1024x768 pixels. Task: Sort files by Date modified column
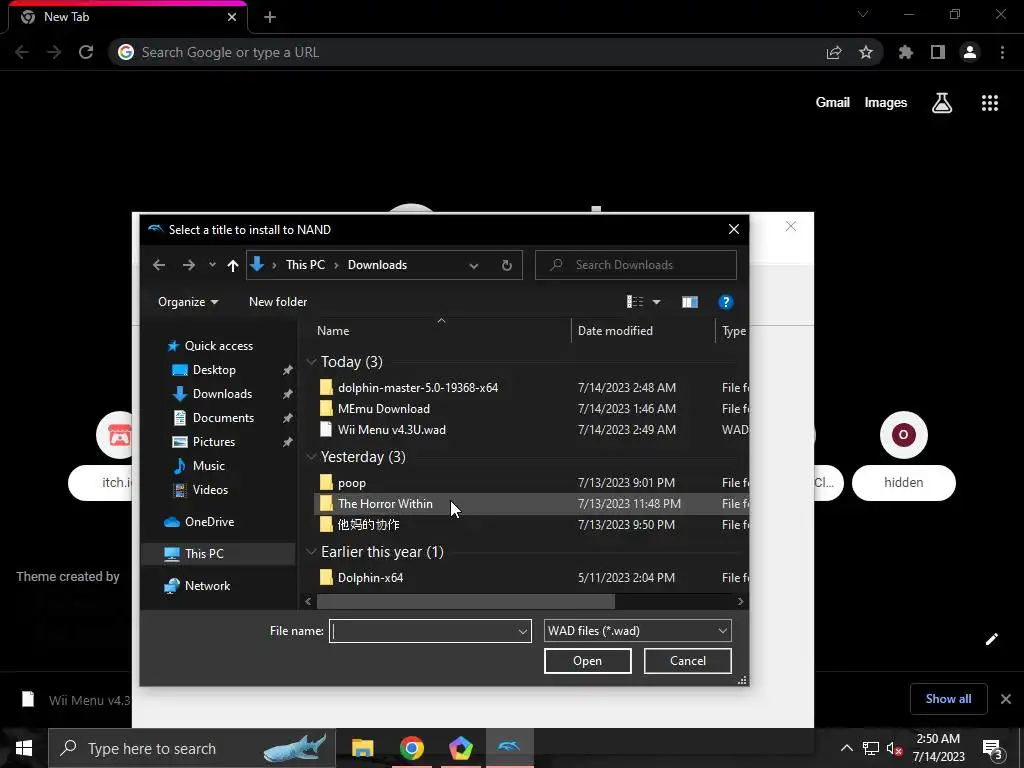pyautogui.click(x=615, y=331)
